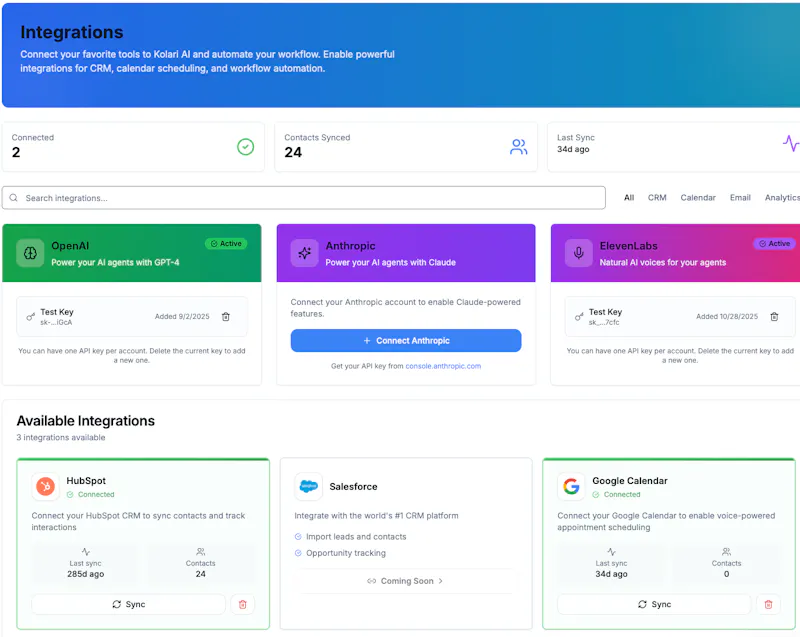Switch to the Analytics filter tab
This screenshot has width=800, height=637.
[x=782, y=198]
